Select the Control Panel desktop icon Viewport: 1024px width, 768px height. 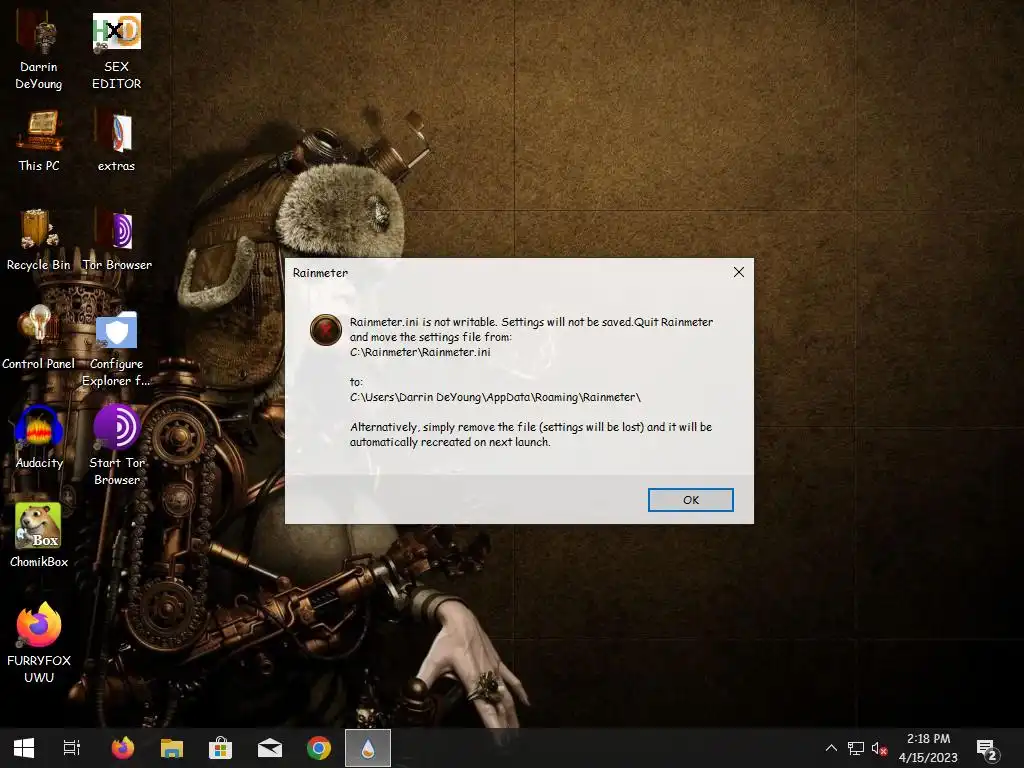point(39,338)
